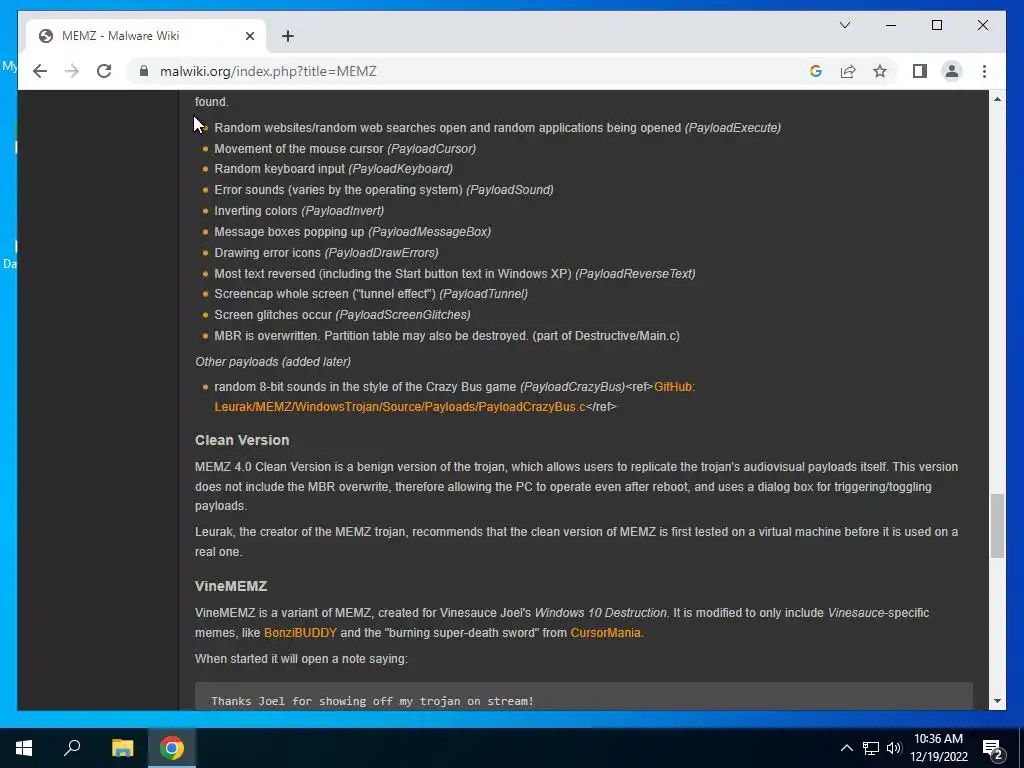
Task: Click the scrollbar down arrow
Action: click(x=997, y=701)
